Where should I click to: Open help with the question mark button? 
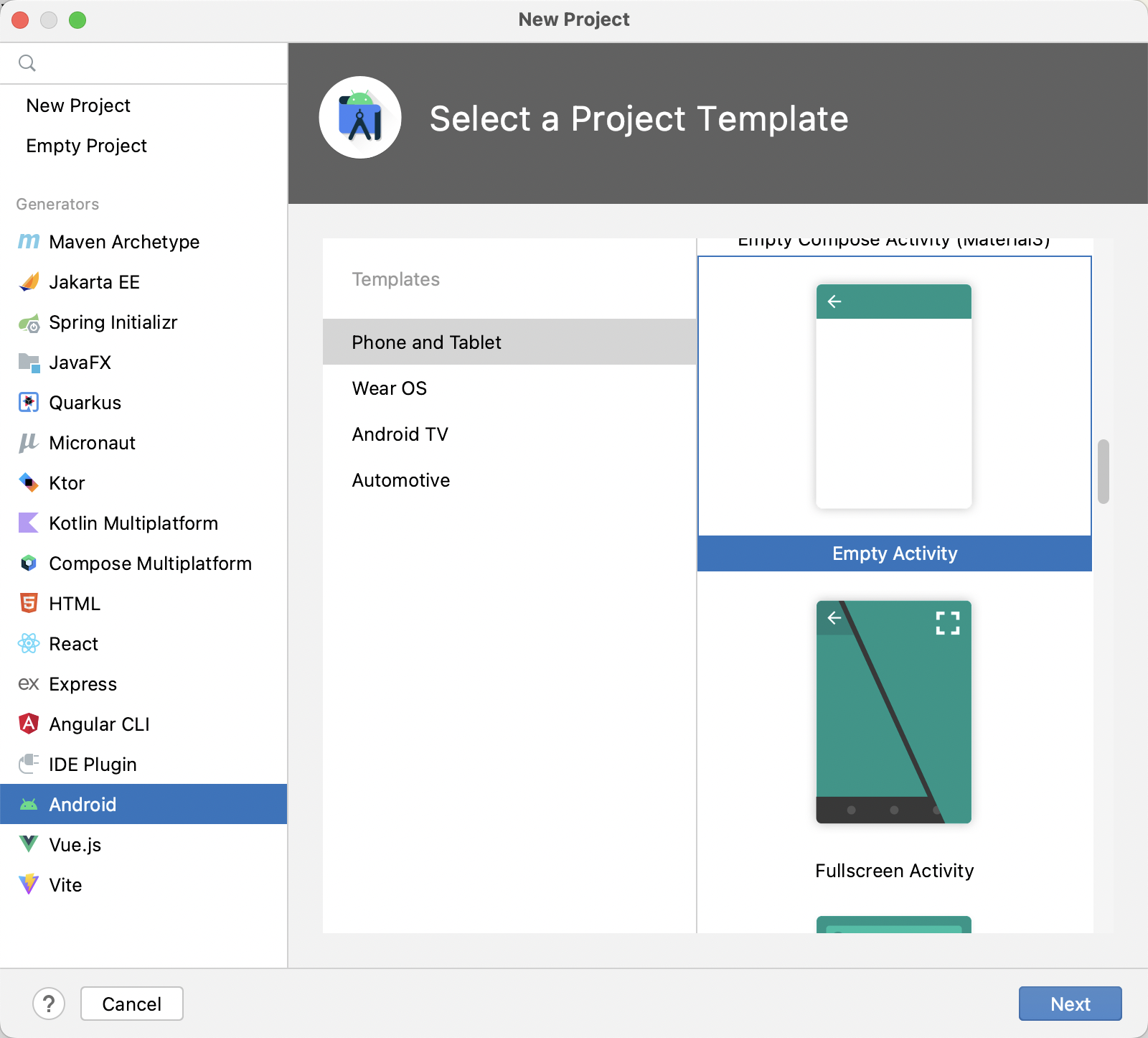(49, 1004)
